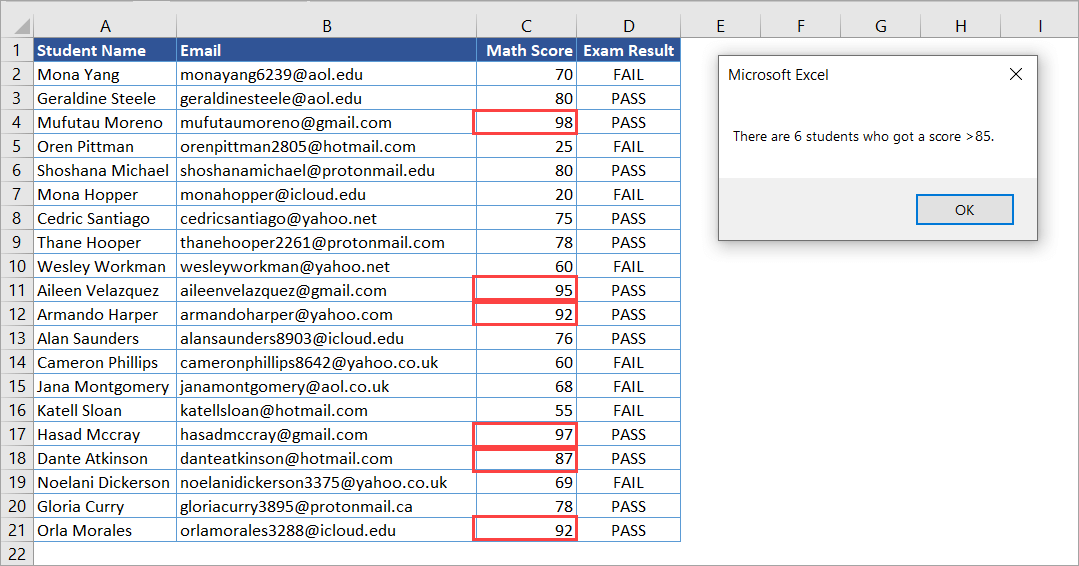Screen dimensions: 1079x566
Task: Select score 20 for Mona Hopper
Action: [526, 195]
